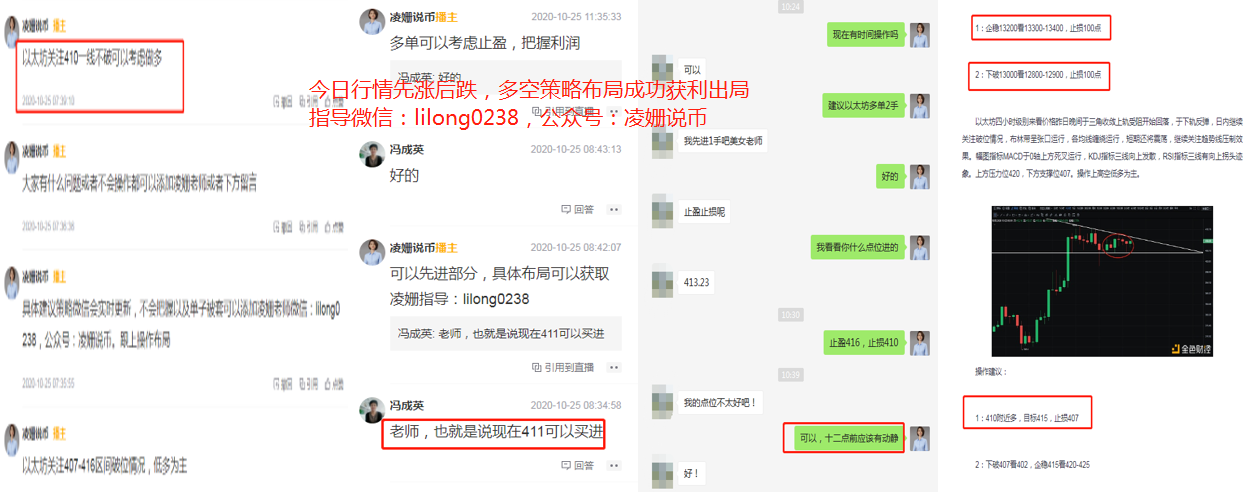Click 回答 icon under the 老师 411 question

pyautogui.click(x=578, y=466)
